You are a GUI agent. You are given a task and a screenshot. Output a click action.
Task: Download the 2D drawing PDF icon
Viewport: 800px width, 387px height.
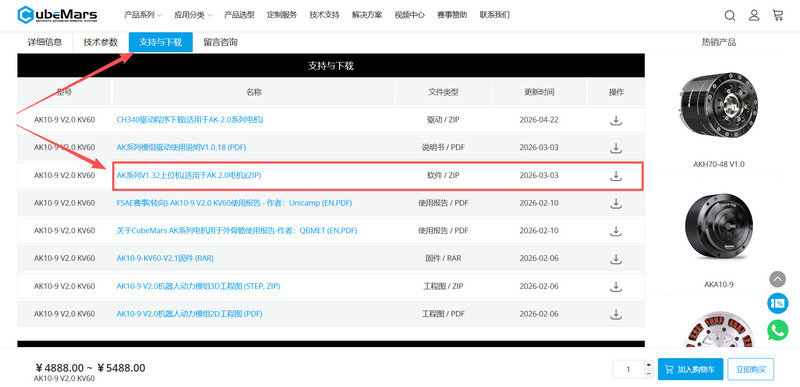(616, 314)
